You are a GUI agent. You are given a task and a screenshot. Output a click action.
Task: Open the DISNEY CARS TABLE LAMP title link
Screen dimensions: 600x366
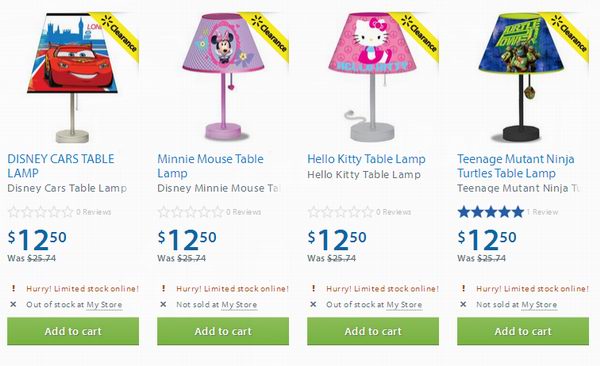pyautogui.click(x=61, y=166)
